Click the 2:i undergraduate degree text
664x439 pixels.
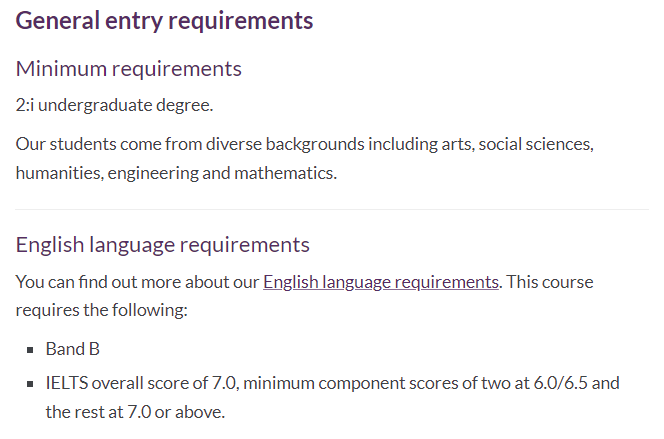(x=114, y=104)
